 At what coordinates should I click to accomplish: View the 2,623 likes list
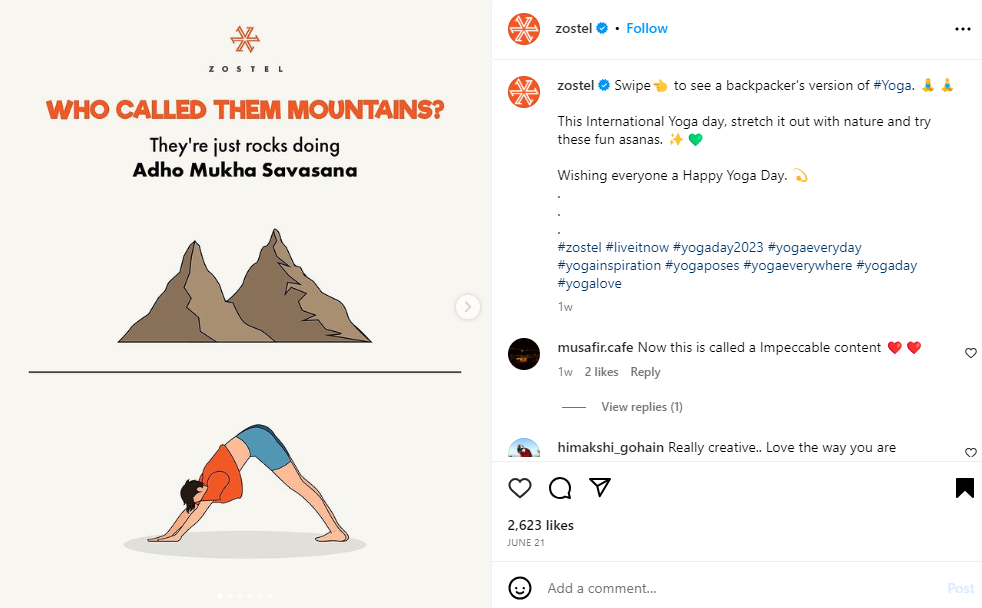(540, 525)
